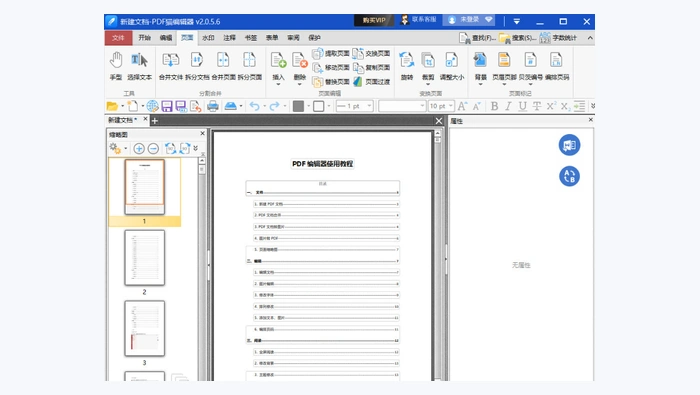The image size is (700, 395).
Task: Click 提取页面 extract pages
Action: (331, 54)
